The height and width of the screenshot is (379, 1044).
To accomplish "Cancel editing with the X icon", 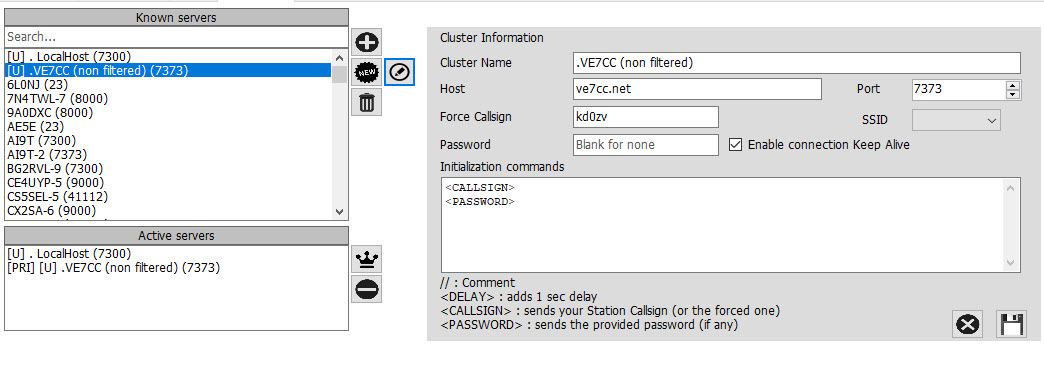I will point(967,325).
